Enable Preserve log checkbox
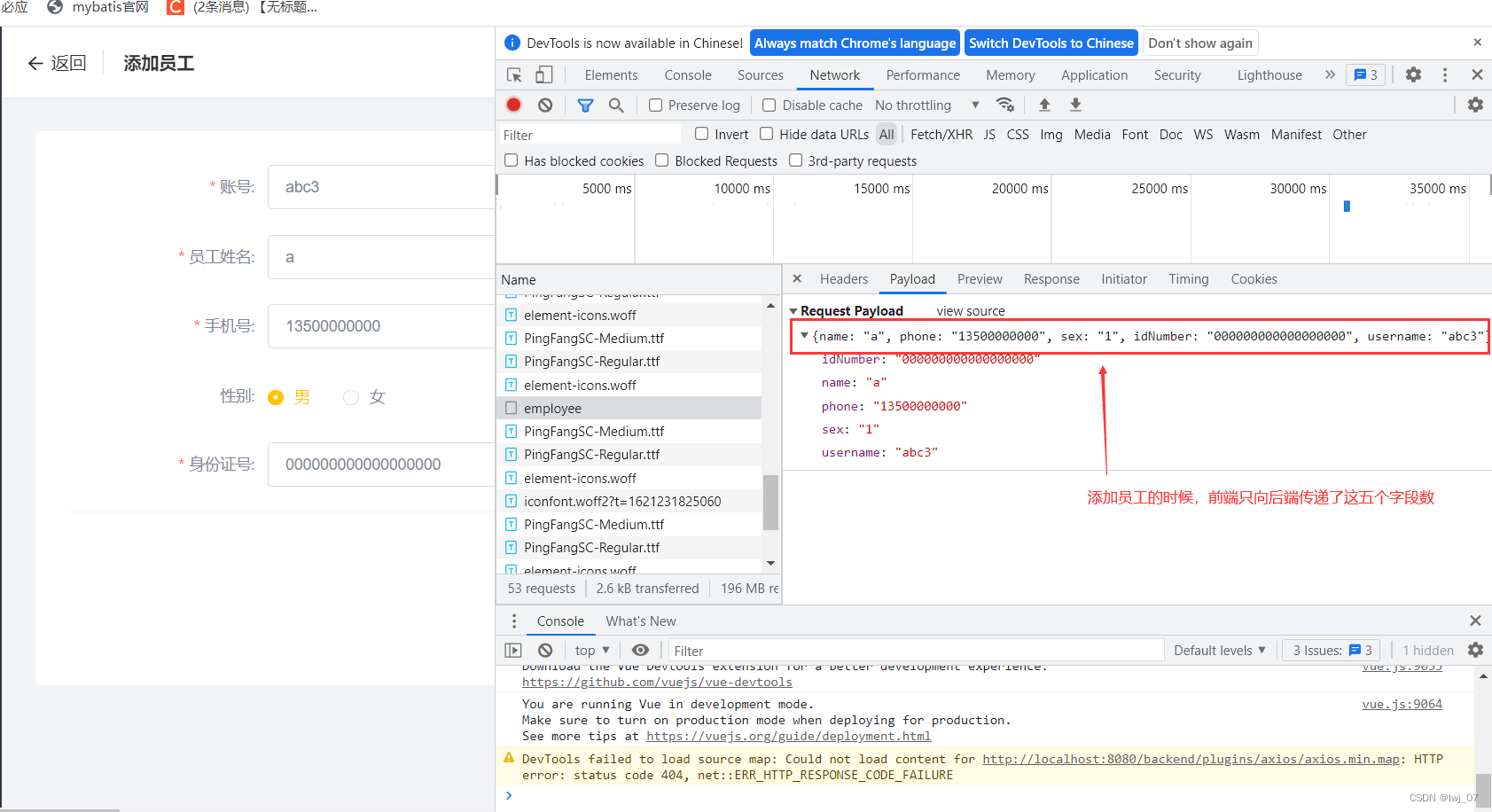1492x812 pixels. click(x=655, y=105)
